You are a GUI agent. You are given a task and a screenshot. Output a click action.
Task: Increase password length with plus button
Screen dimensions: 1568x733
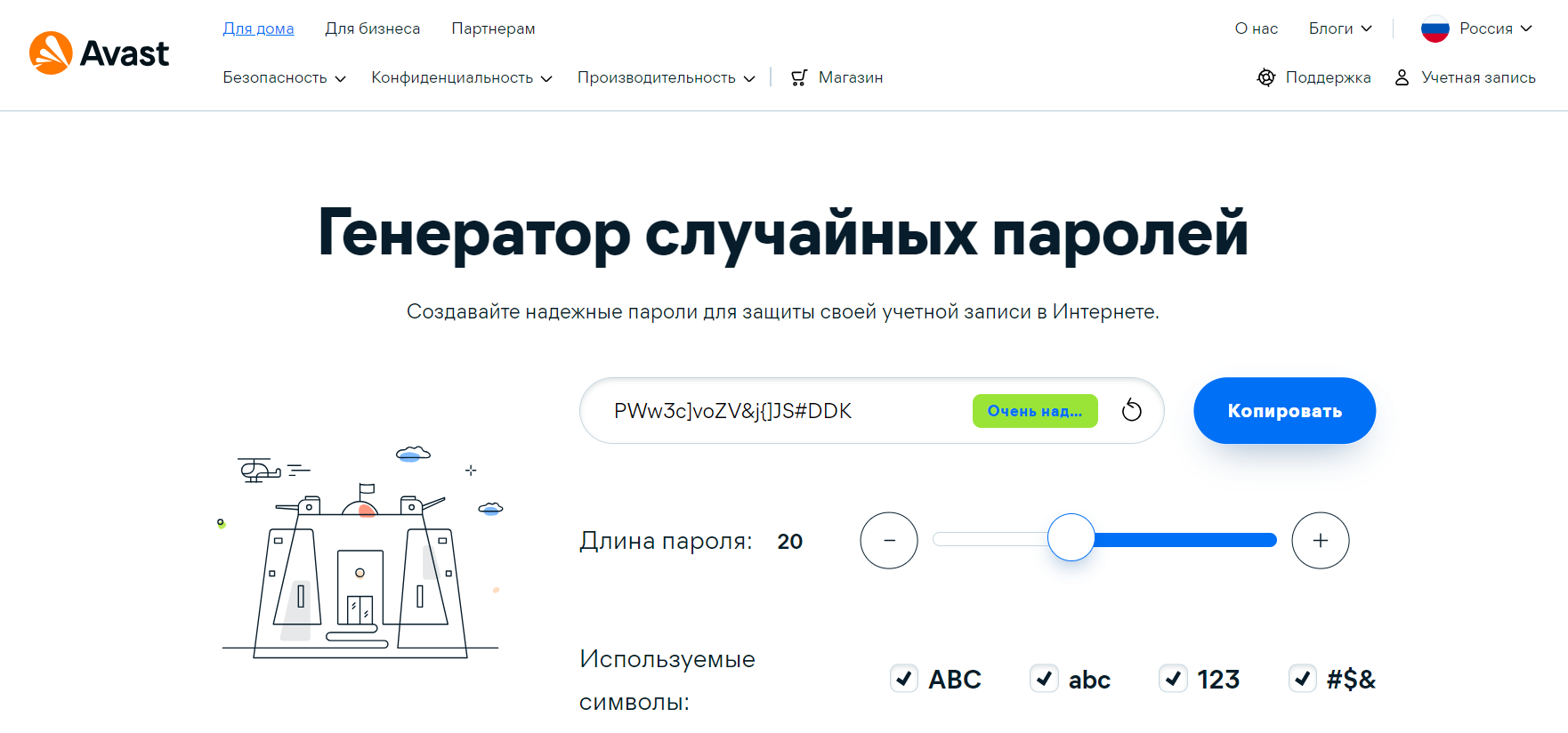1320,540
